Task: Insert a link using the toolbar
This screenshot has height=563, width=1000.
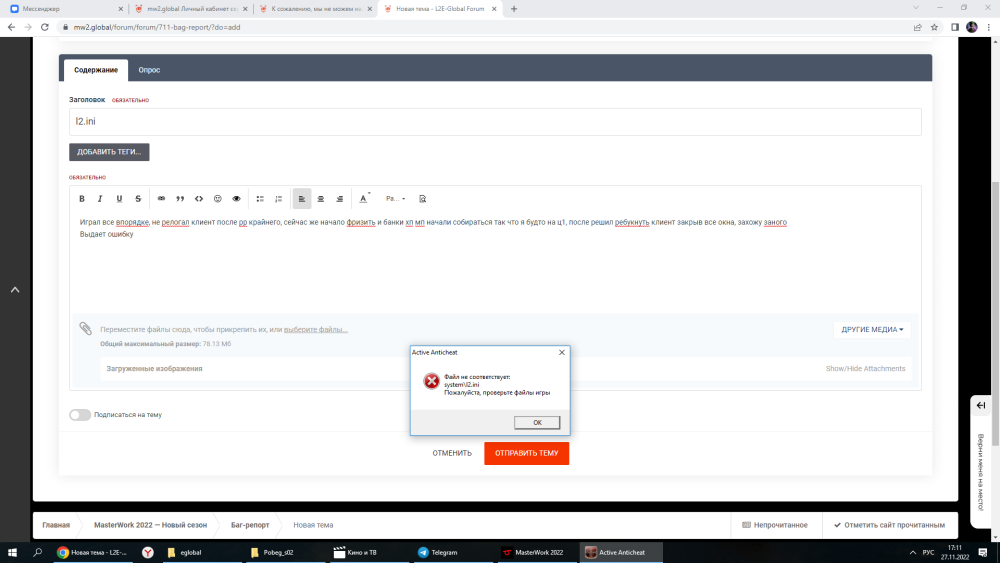Action: 161,199
